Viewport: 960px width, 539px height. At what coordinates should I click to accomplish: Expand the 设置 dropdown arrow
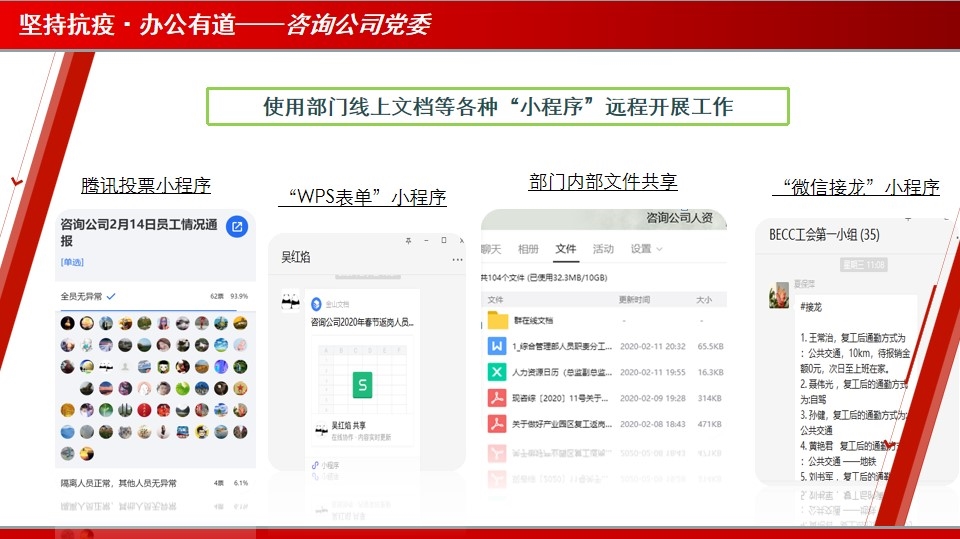[659, 249]
